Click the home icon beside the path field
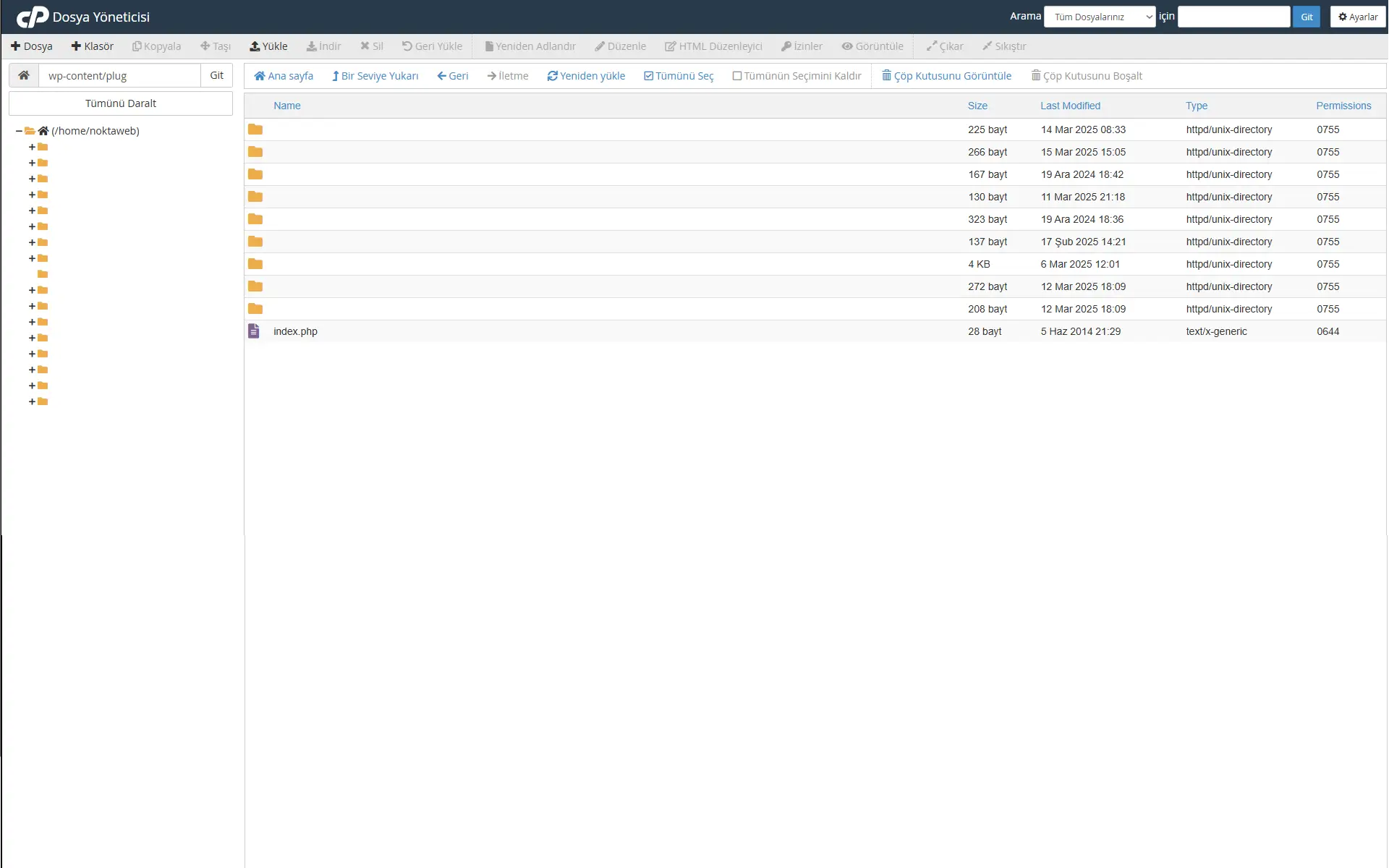 [24, 75]
